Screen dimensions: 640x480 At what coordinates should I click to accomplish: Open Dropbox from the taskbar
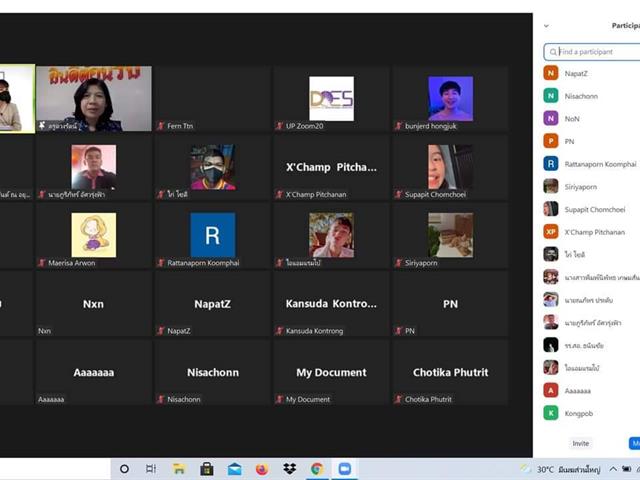[x=290, y=469]
